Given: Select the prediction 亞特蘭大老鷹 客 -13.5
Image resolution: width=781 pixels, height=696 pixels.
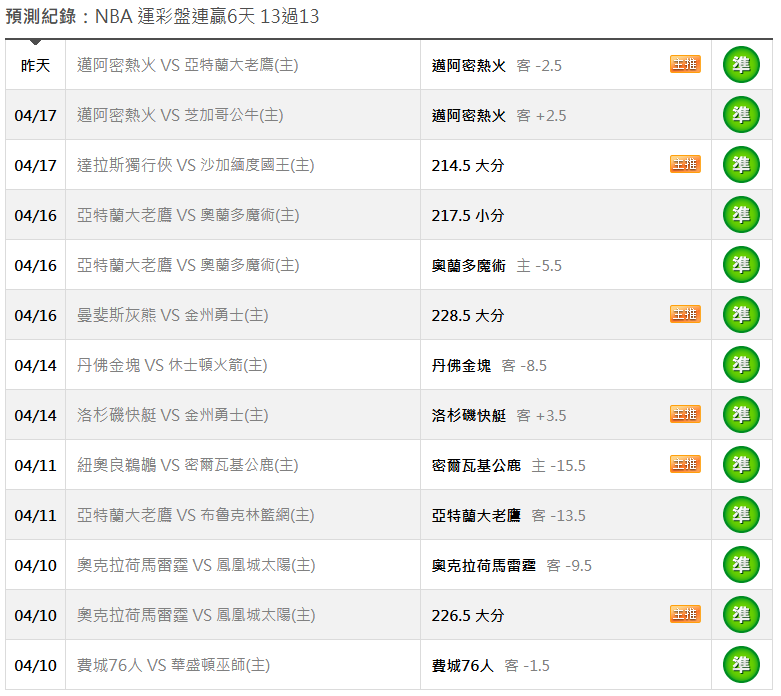Looking at the screenshot, I should (x=509, y=516).
